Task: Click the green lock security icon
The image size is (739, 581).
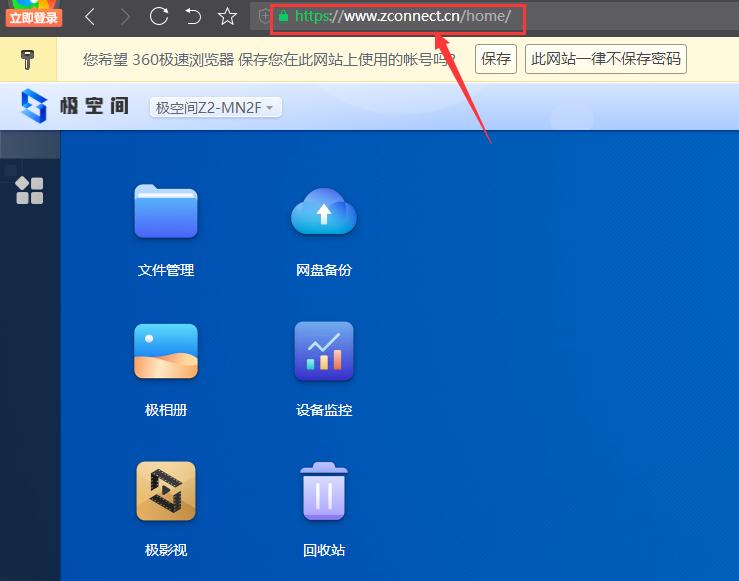Action: (x=283, y=16)
